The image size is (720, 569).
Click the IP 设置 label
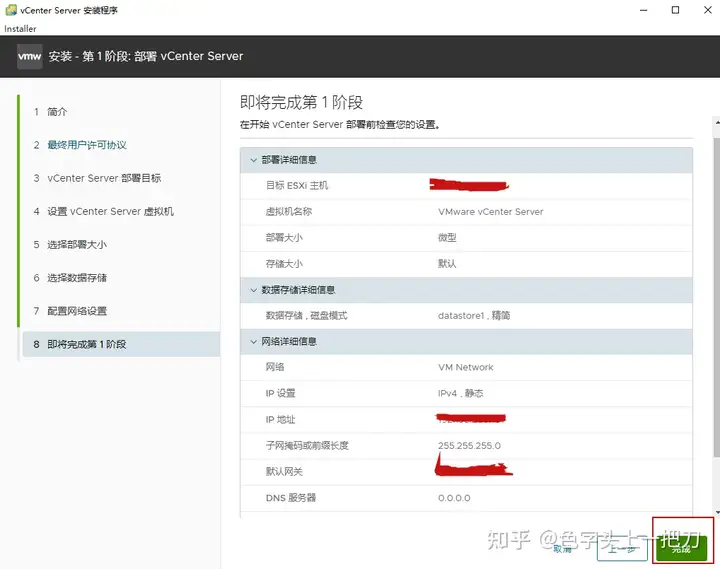pyautogui.click(x=281, y=394)
